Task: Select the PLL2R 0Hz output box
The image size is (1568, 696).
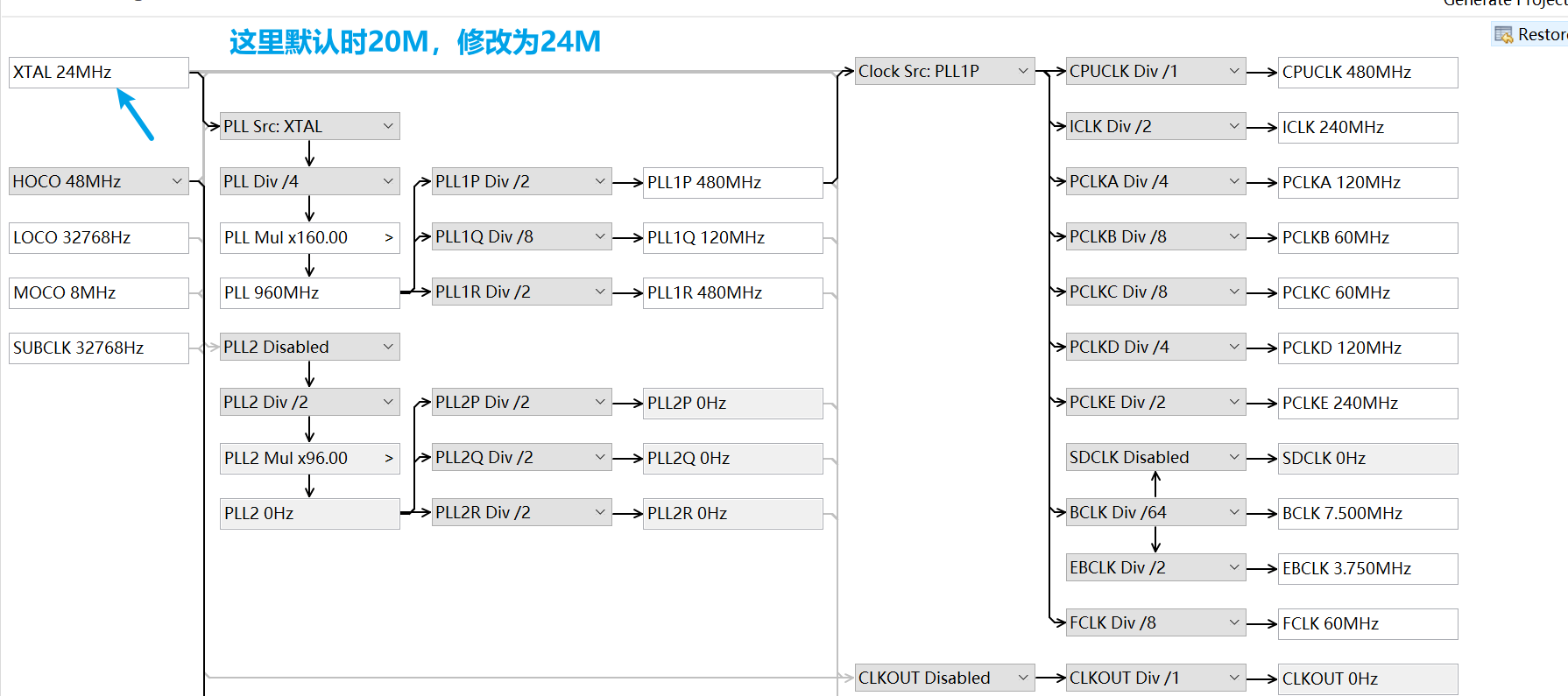Action: coord(733,514)
